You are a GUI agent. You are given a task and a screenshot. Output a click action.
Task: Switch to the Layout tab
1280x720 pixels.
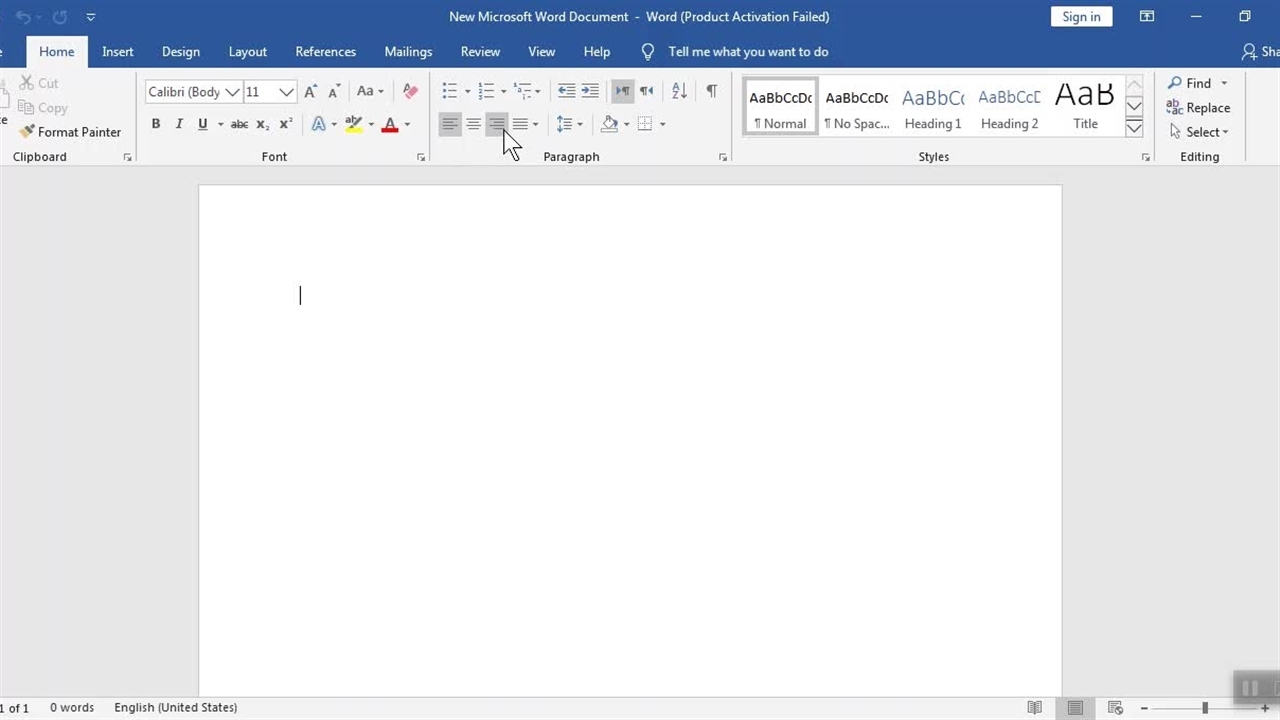click(247, 52)
